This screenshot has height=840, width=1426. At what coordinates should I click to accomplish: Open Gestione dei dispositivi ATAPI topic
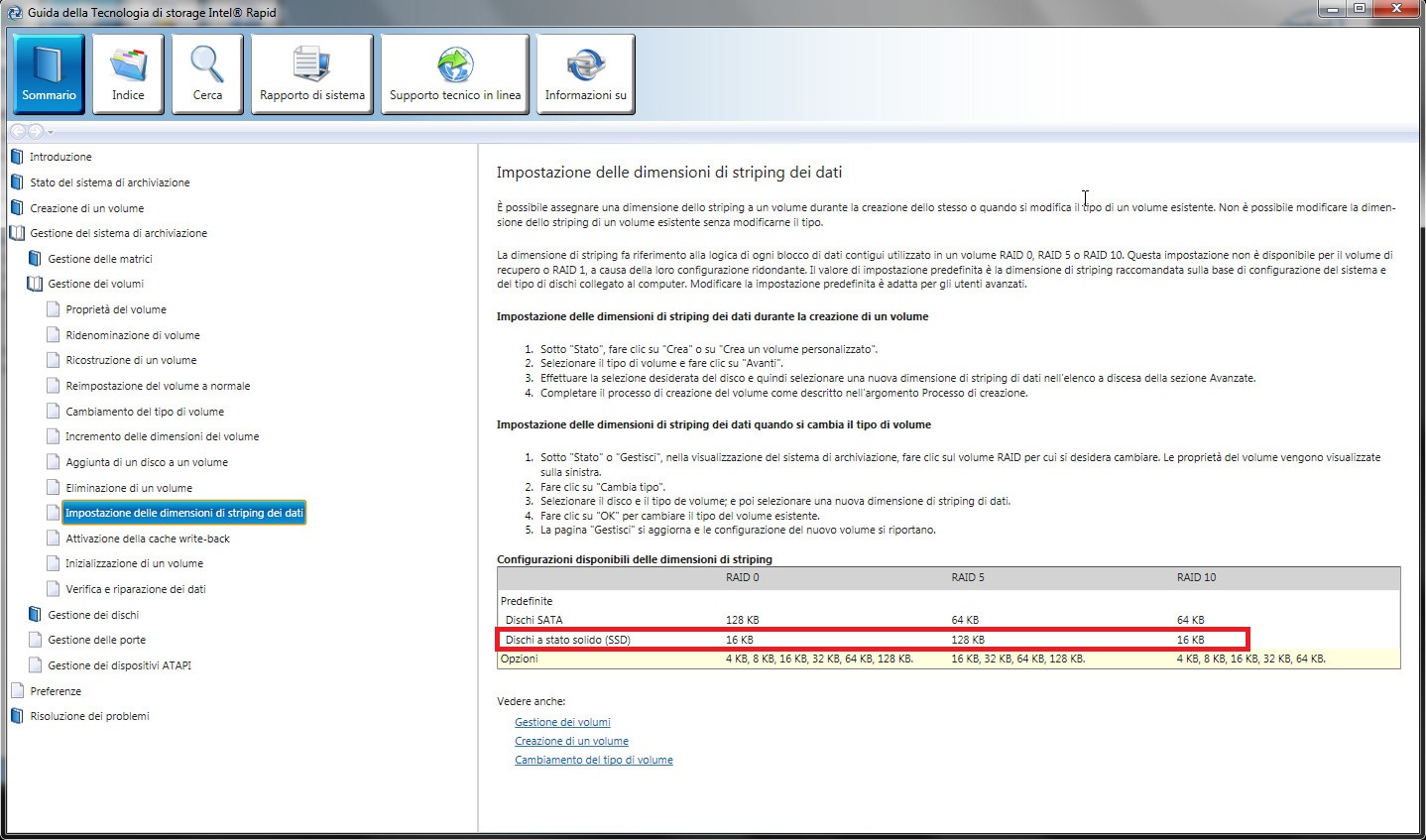click(x=120, y=665)
